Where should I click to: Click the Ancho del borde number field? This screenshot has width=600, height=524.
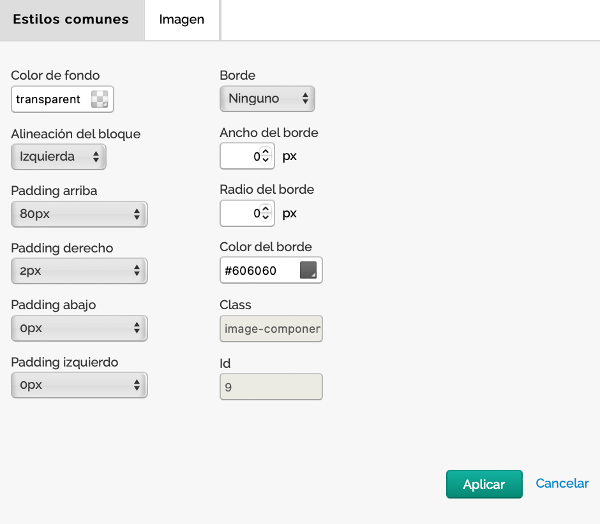click(240, 156)
